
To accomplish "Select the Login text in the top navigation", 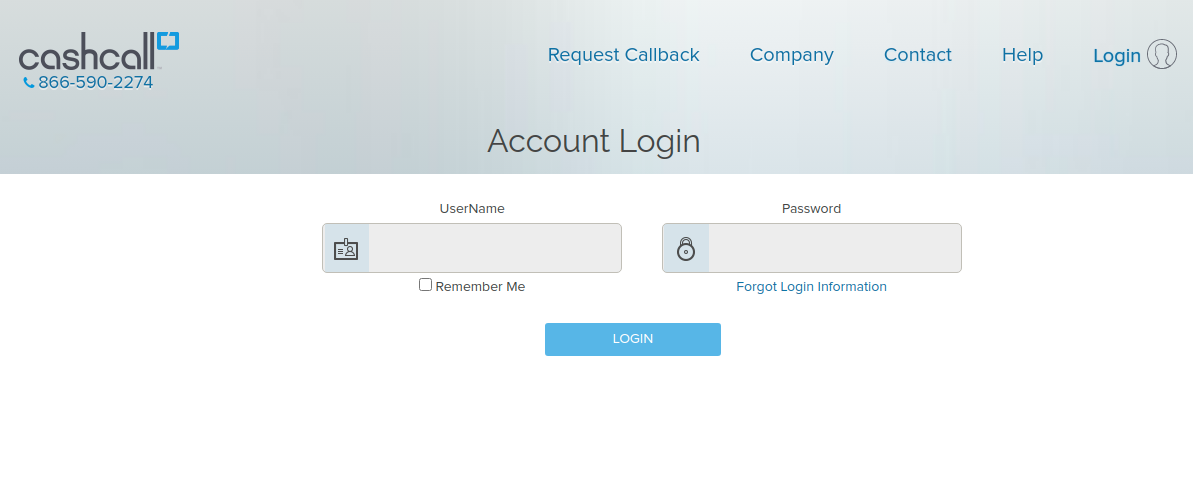I will point(1116,56).
